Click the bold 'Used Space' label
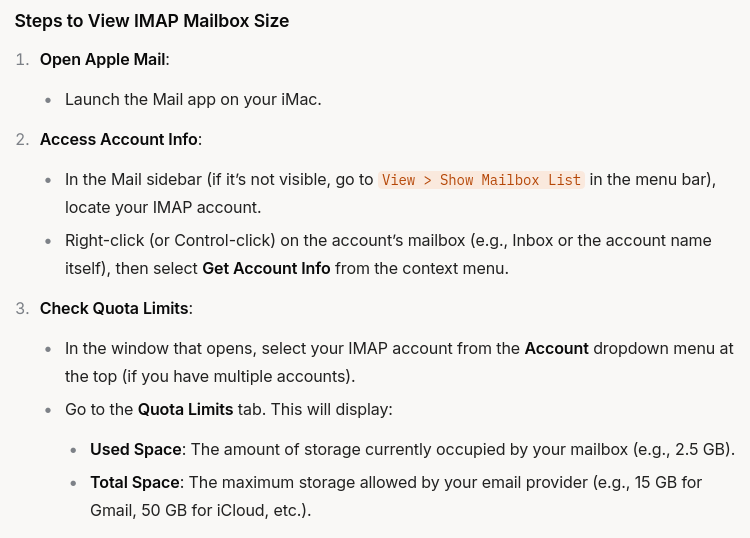The width and height of the screenshot is (750, 538). pyautogui.click(x=136, y=450)
